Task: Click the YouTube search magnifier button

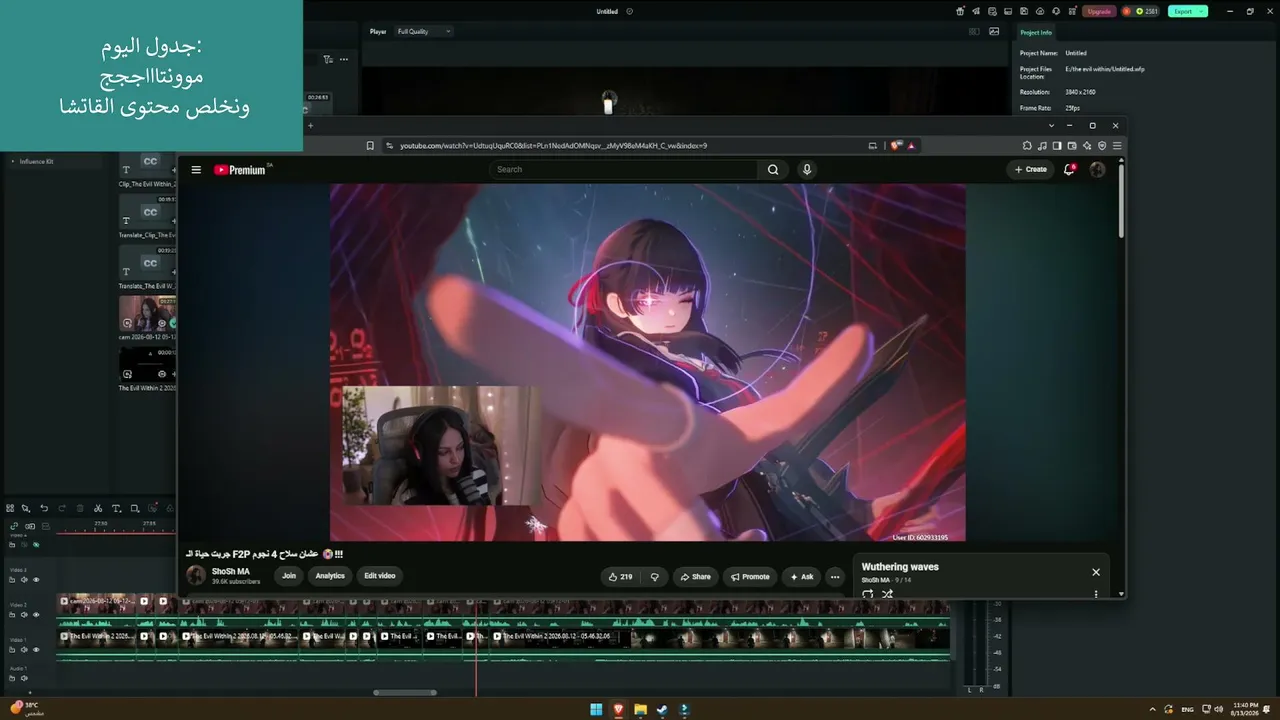Action: click(x=773, y=170)
